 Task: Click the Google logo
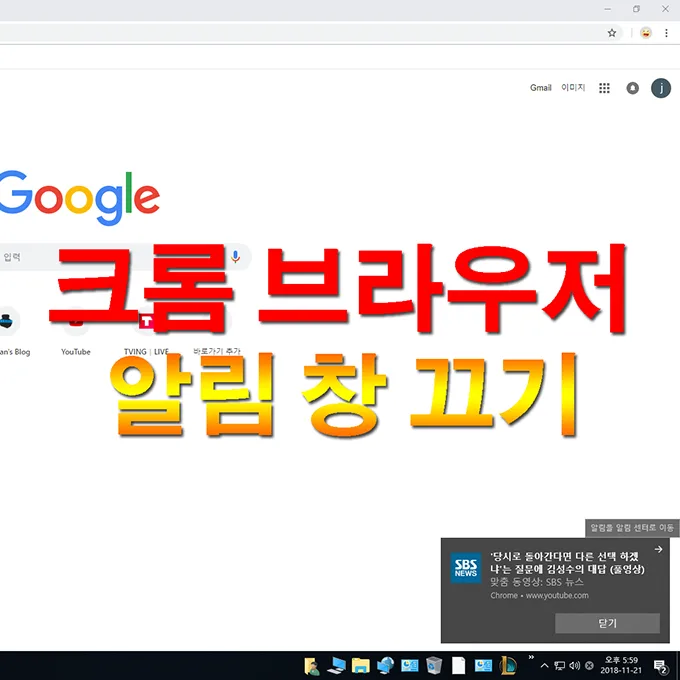79,198
